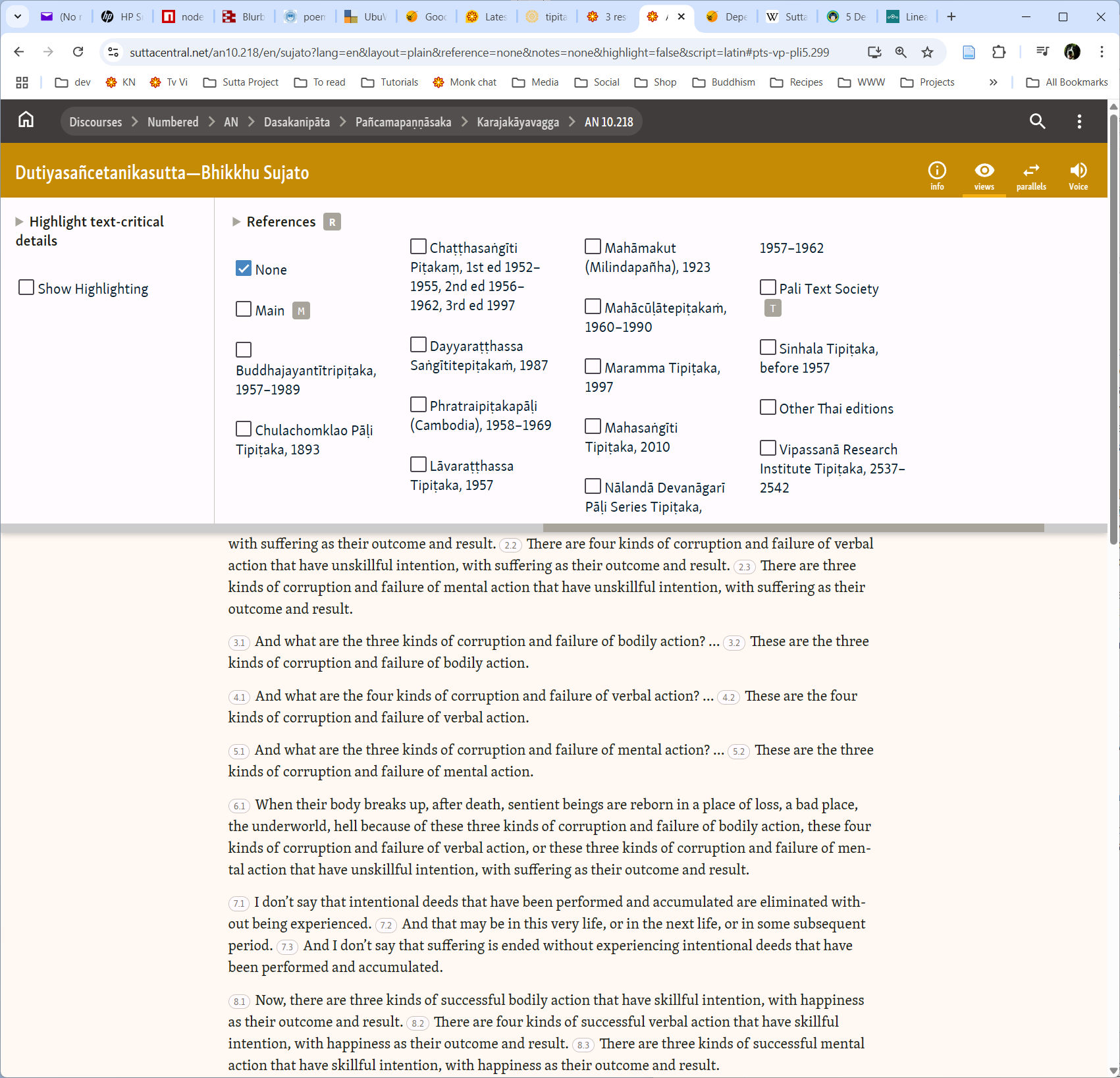Switch to the Ubuntu browser tab
This screenshot has width=1120, height=1078.
click(366, 17)
